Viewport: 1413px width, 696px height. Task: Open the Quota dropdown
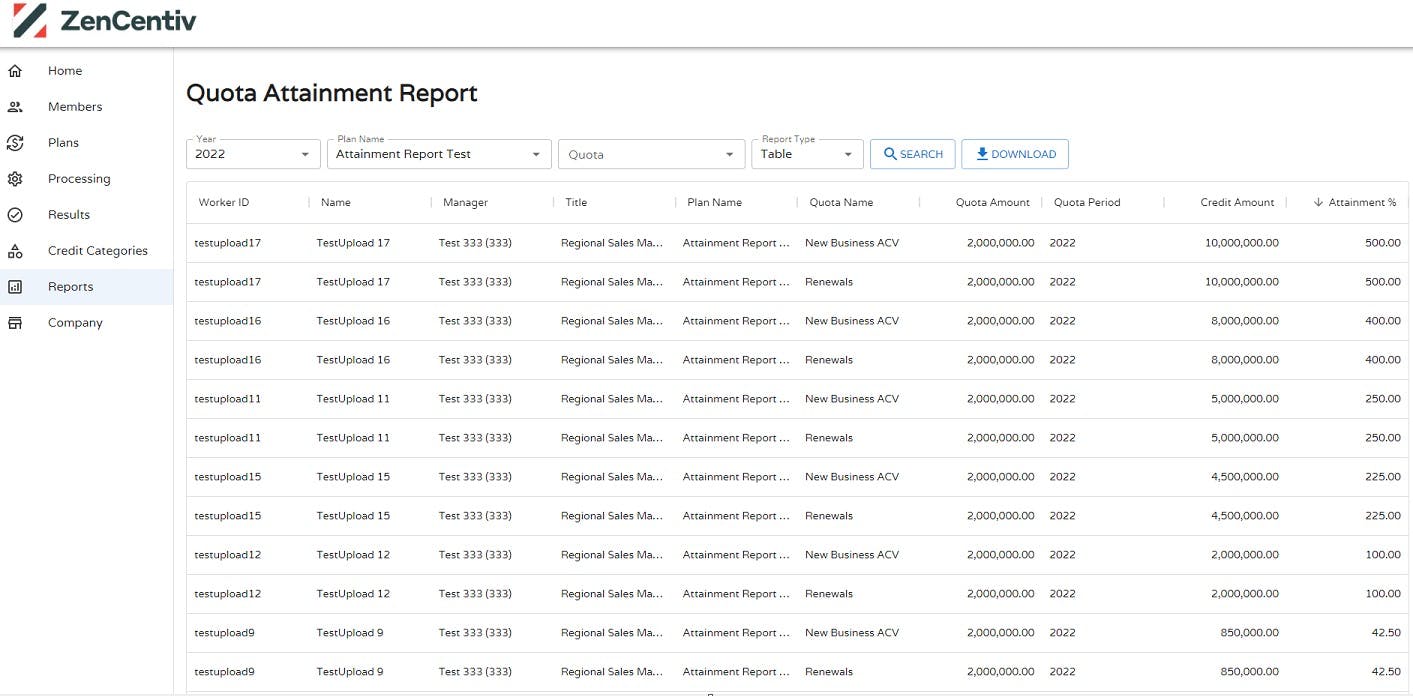(x=651, y=154)
